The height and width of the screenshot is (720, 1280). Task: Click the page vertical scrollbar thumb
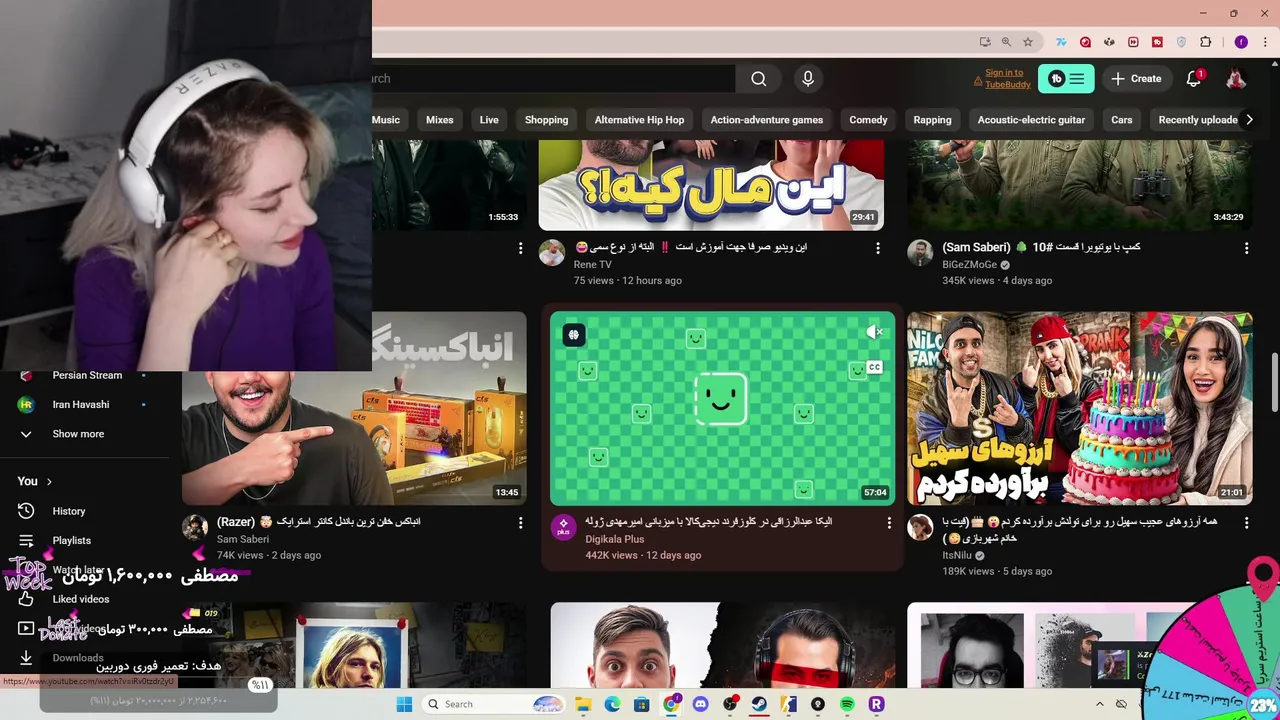click(x=1274, y=382)
